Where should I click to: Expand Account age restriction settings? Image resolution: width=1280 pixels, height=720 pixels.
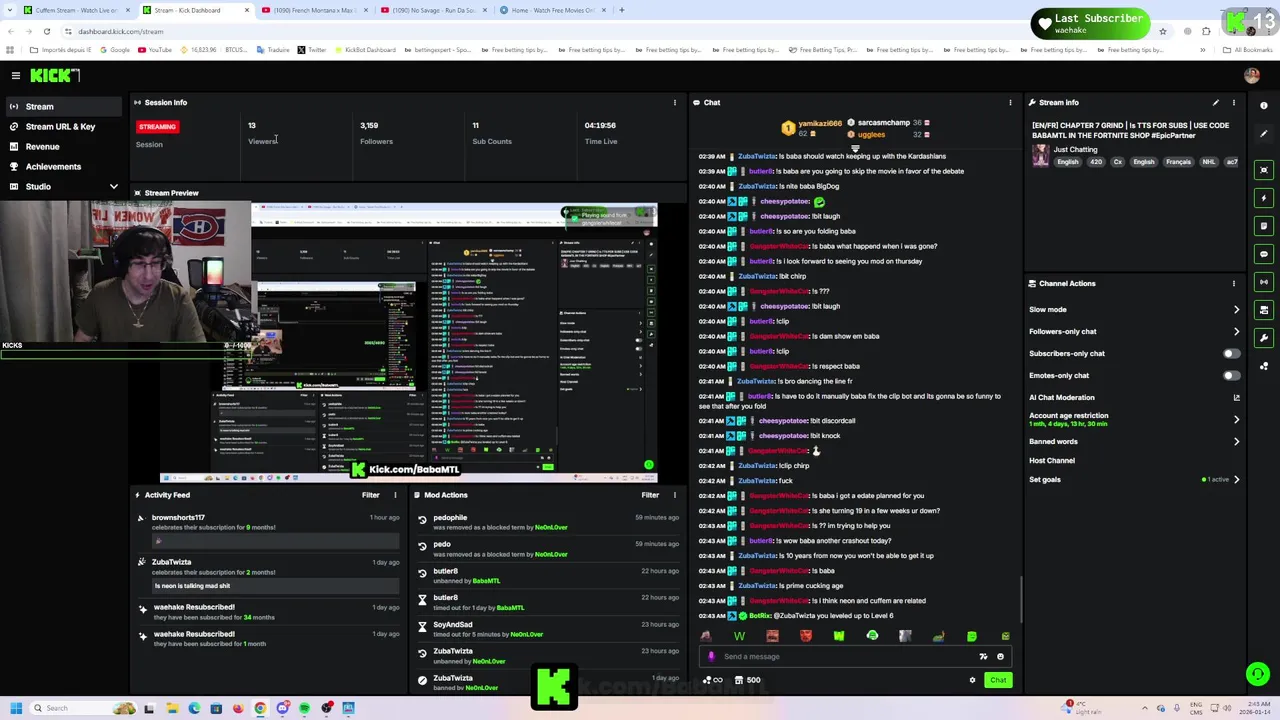1236,419
